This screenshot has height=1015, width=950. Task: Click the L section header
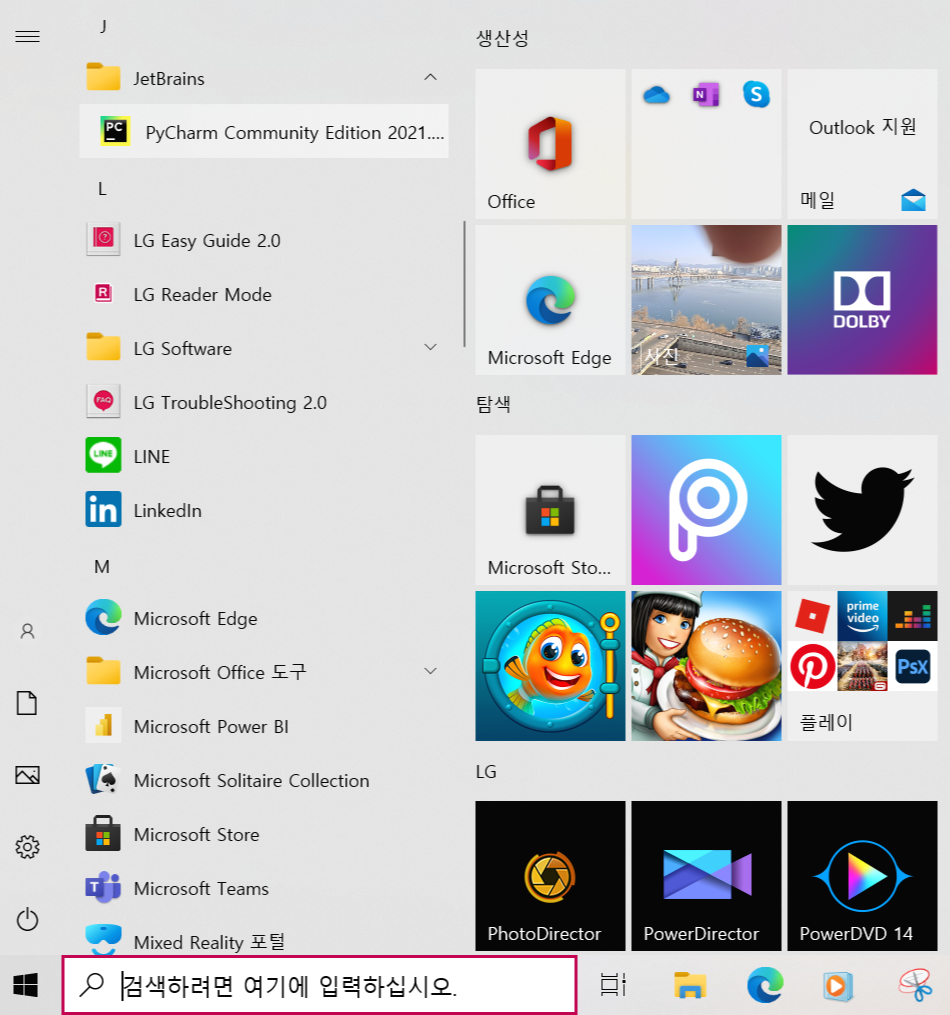point(102,188)
